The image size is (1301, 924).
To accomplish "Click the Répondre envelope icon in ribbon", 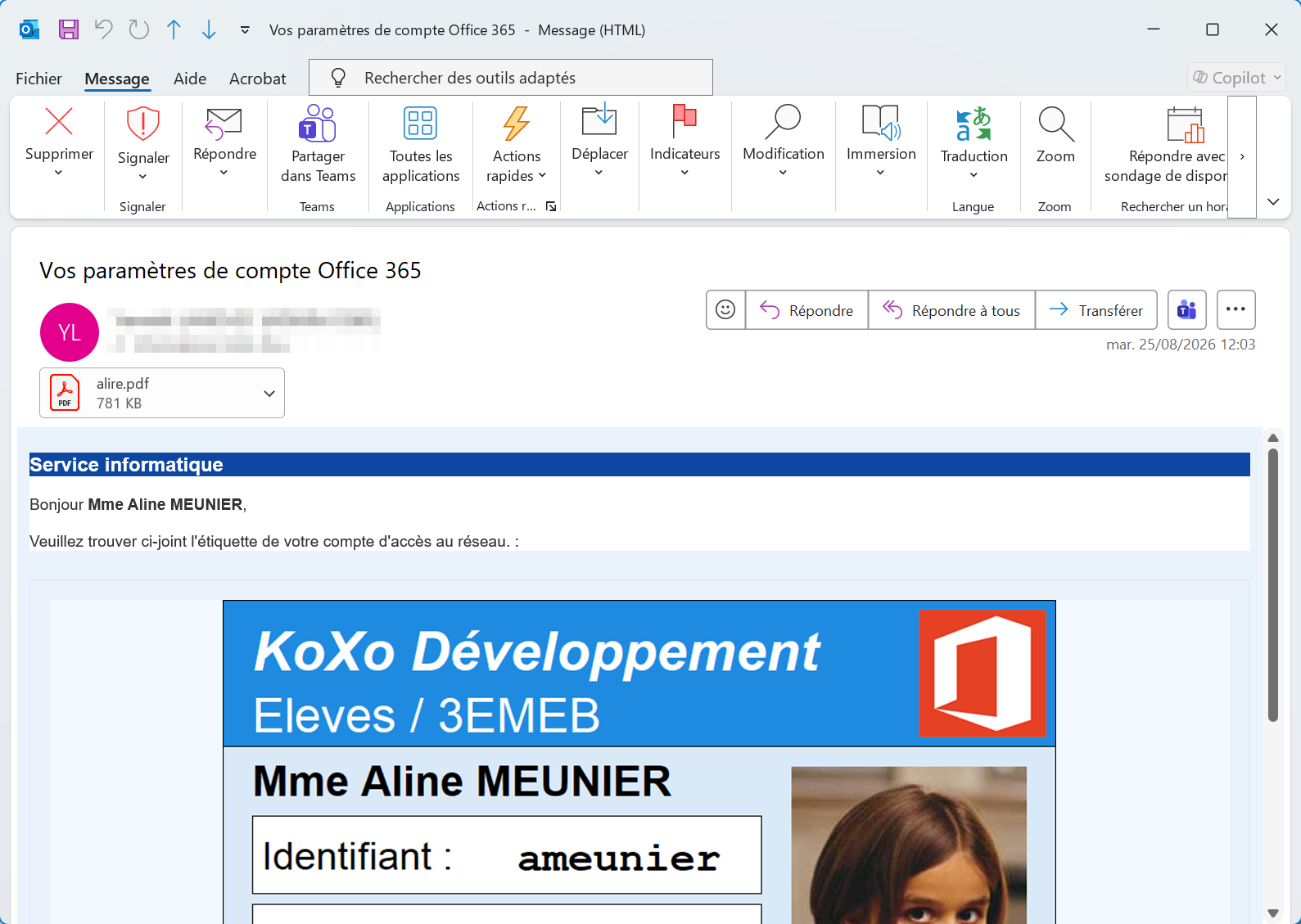I will (x=224, y=123).
